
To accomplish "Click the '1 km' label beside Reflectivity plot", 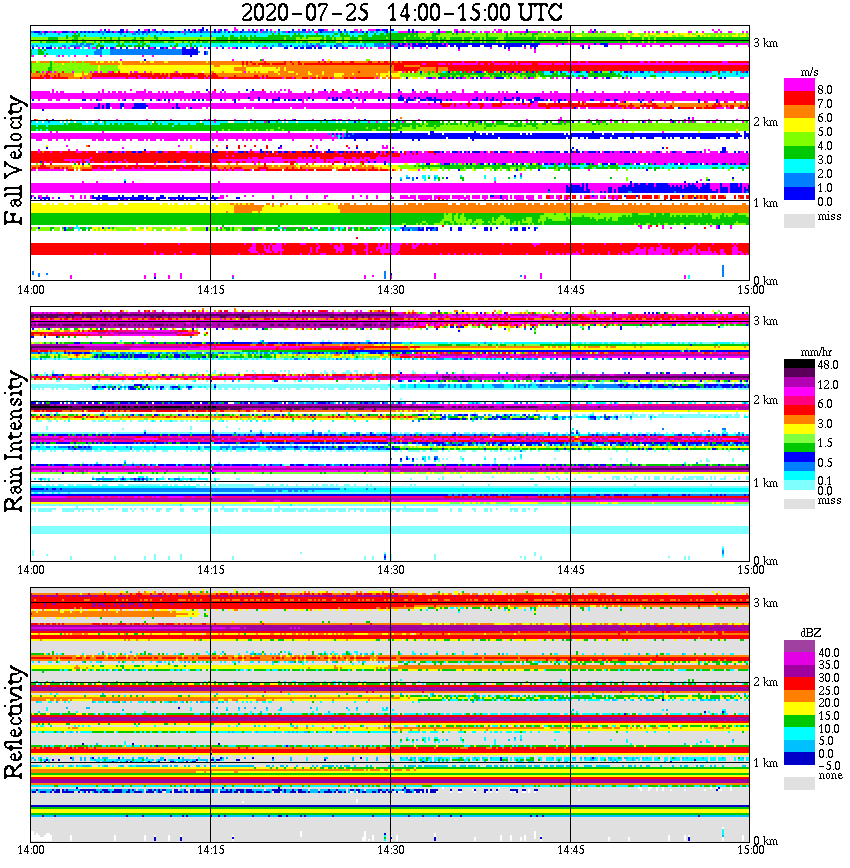I will [766, 763].
